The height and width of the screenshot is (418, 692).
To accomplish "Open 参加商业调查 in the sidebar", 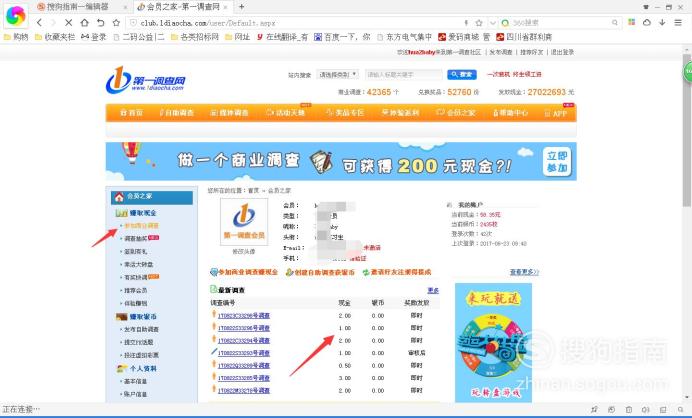I will click(141, 226).
